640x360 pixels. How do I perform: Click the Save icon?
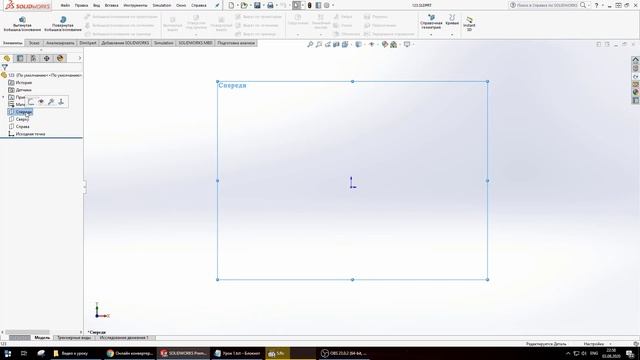257,5
